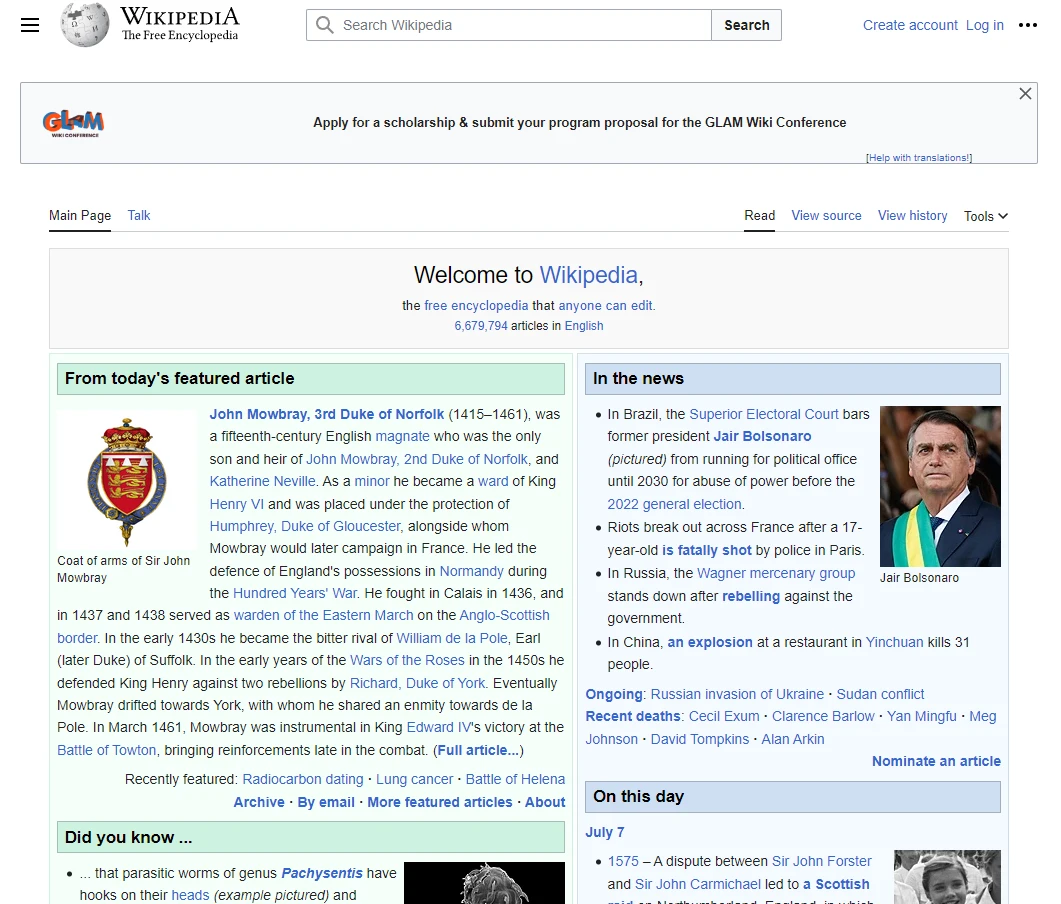Open the View history tab
The height and width of the screenshot is (904, 1061).
point(912,215)
